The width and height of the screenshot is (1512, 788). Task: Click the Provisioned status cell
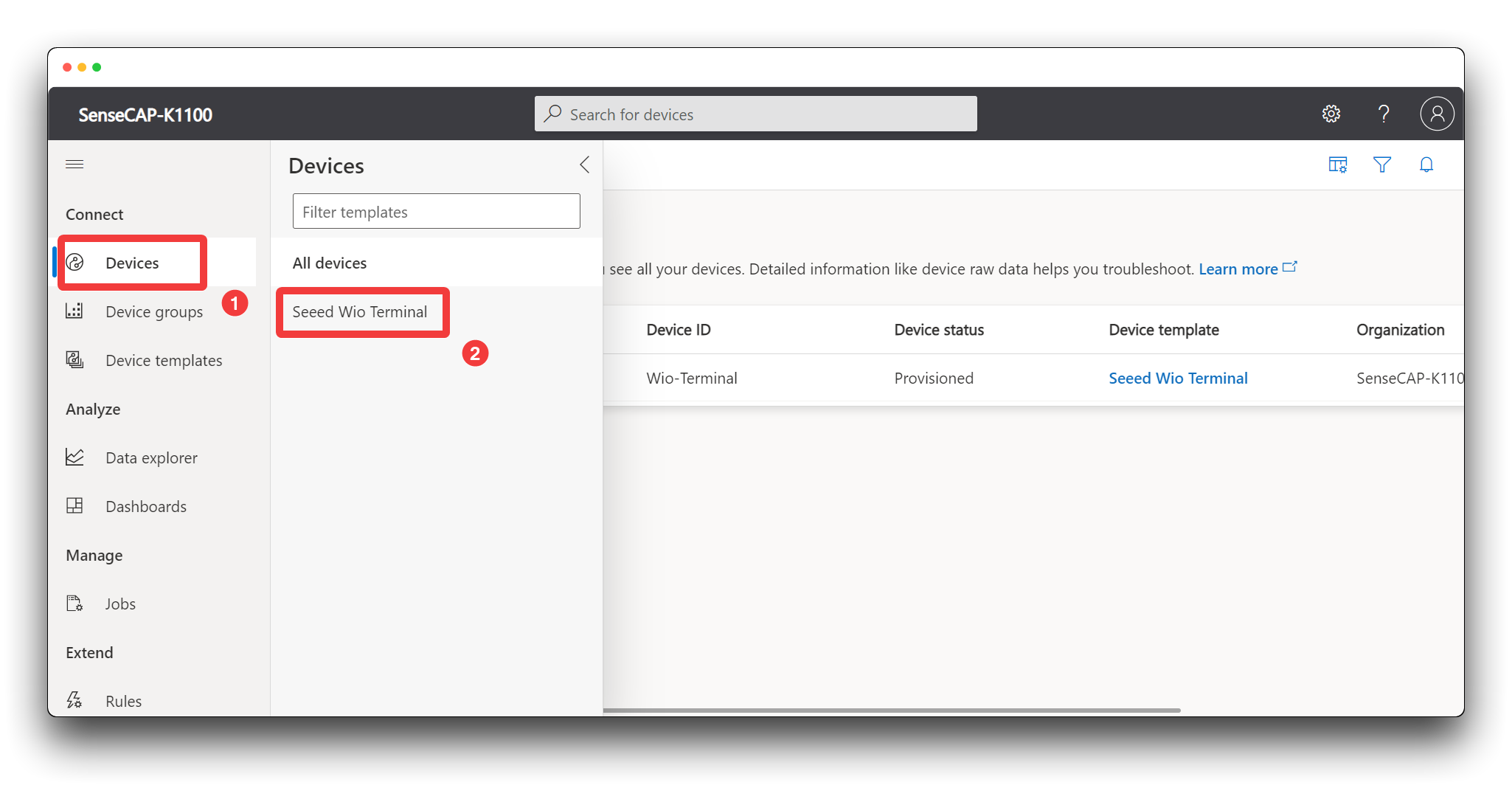934,378
